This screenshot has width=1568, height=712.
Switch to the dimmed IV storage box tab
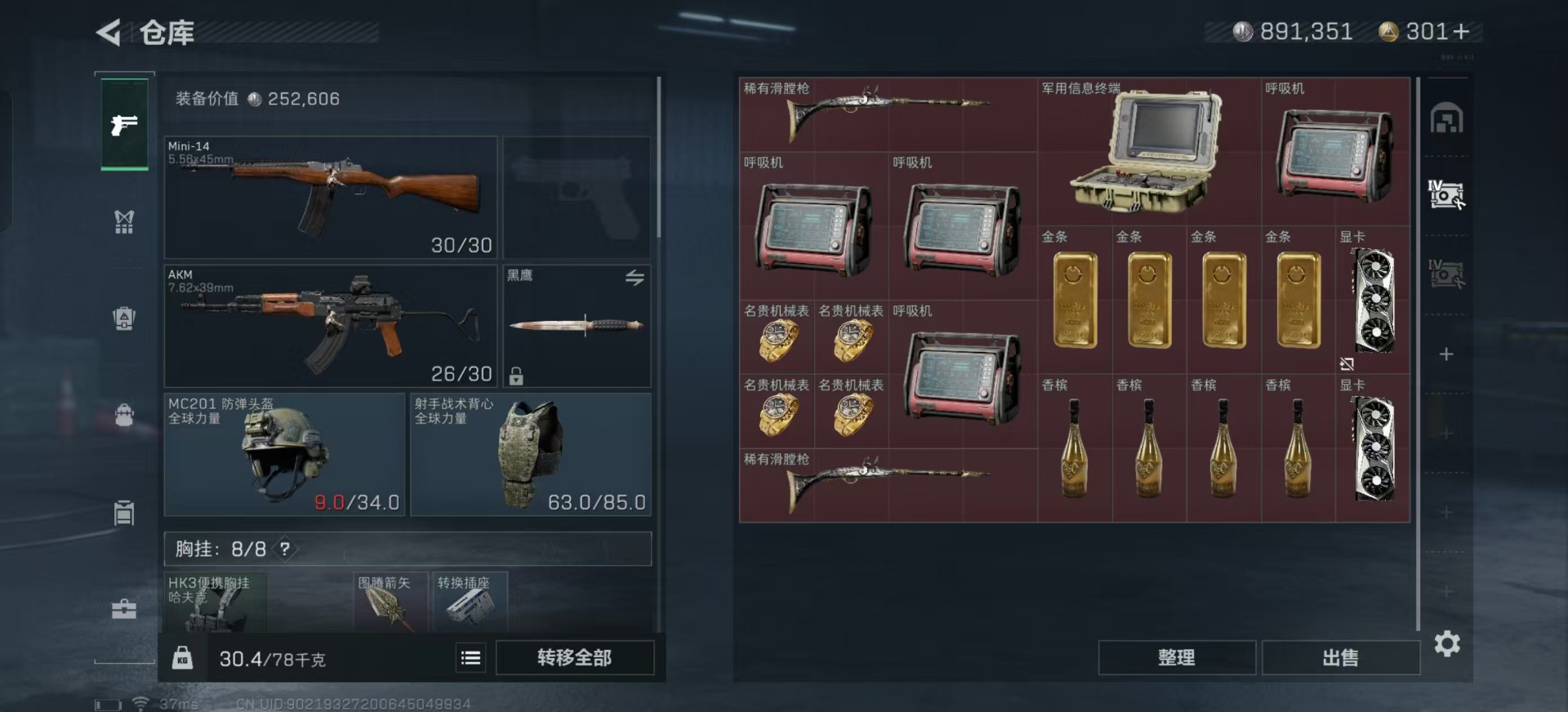click(1446, 274)
